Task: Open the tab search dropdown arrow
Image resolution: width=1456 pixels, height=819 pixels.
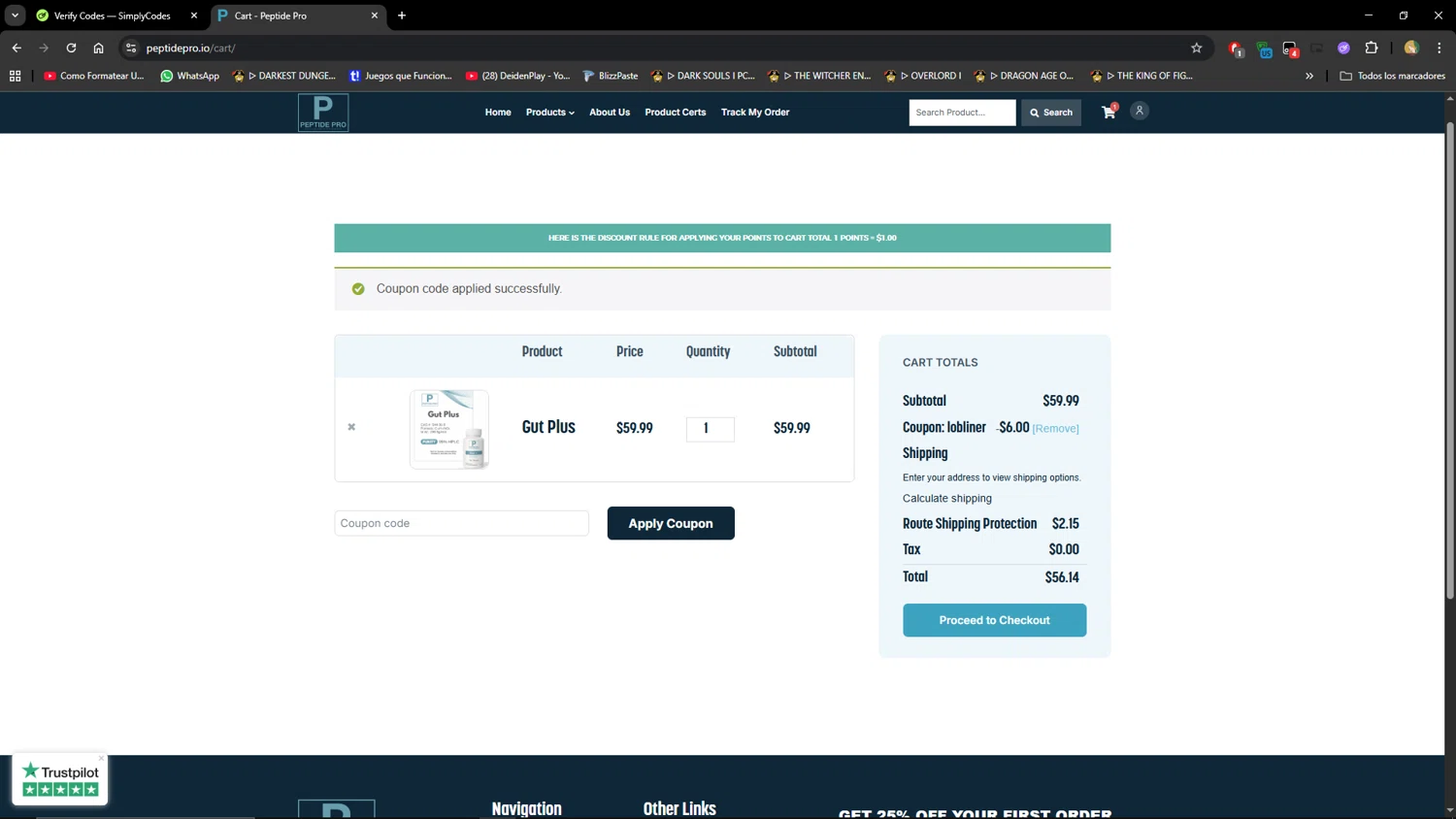Action: point(15,16)
